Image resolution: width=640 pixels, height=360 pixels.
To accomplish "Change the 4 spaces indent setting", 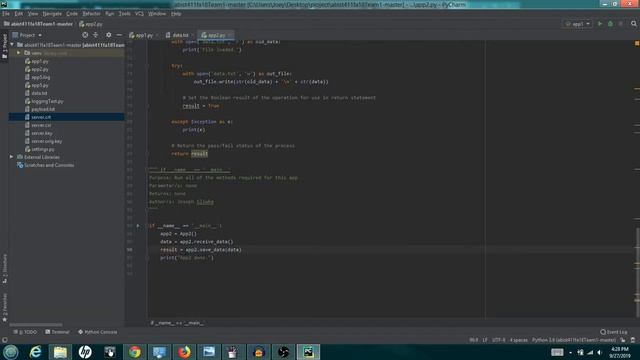I will coord(518,340).
